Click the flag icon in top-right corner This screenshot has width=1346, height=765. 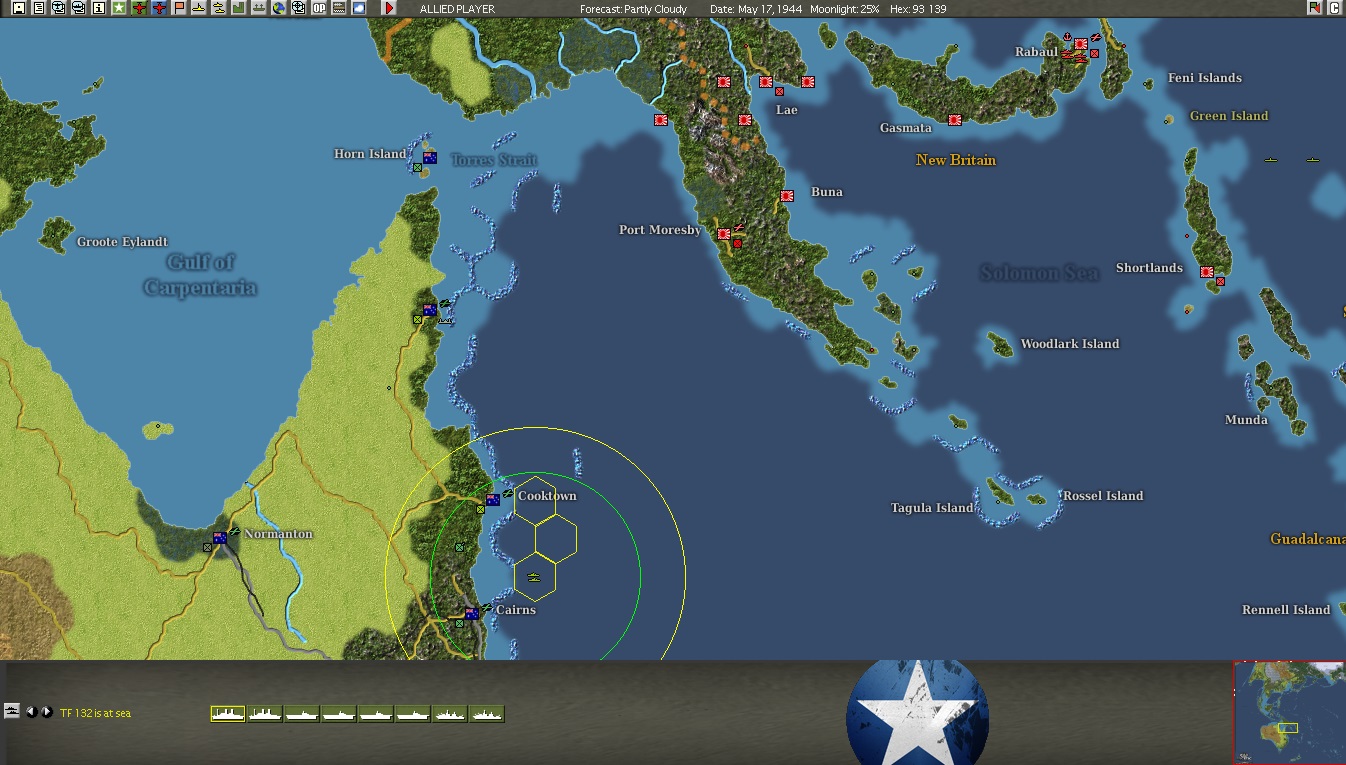point(1314,8)
